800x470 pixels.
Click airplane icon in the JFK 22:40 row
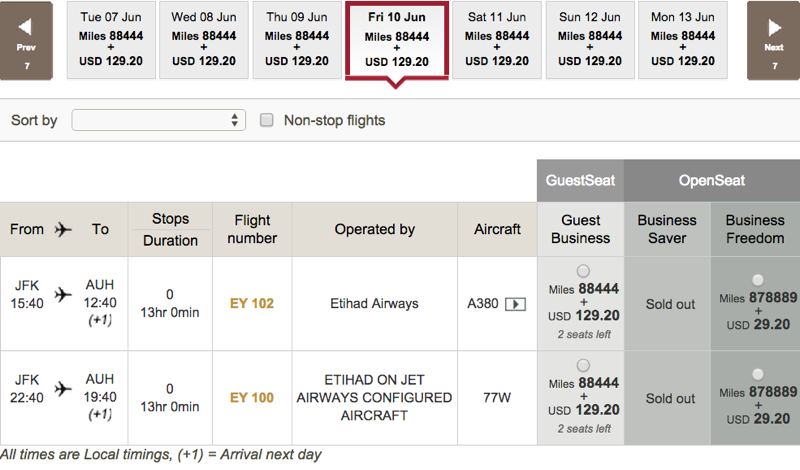tap(63, 389)
